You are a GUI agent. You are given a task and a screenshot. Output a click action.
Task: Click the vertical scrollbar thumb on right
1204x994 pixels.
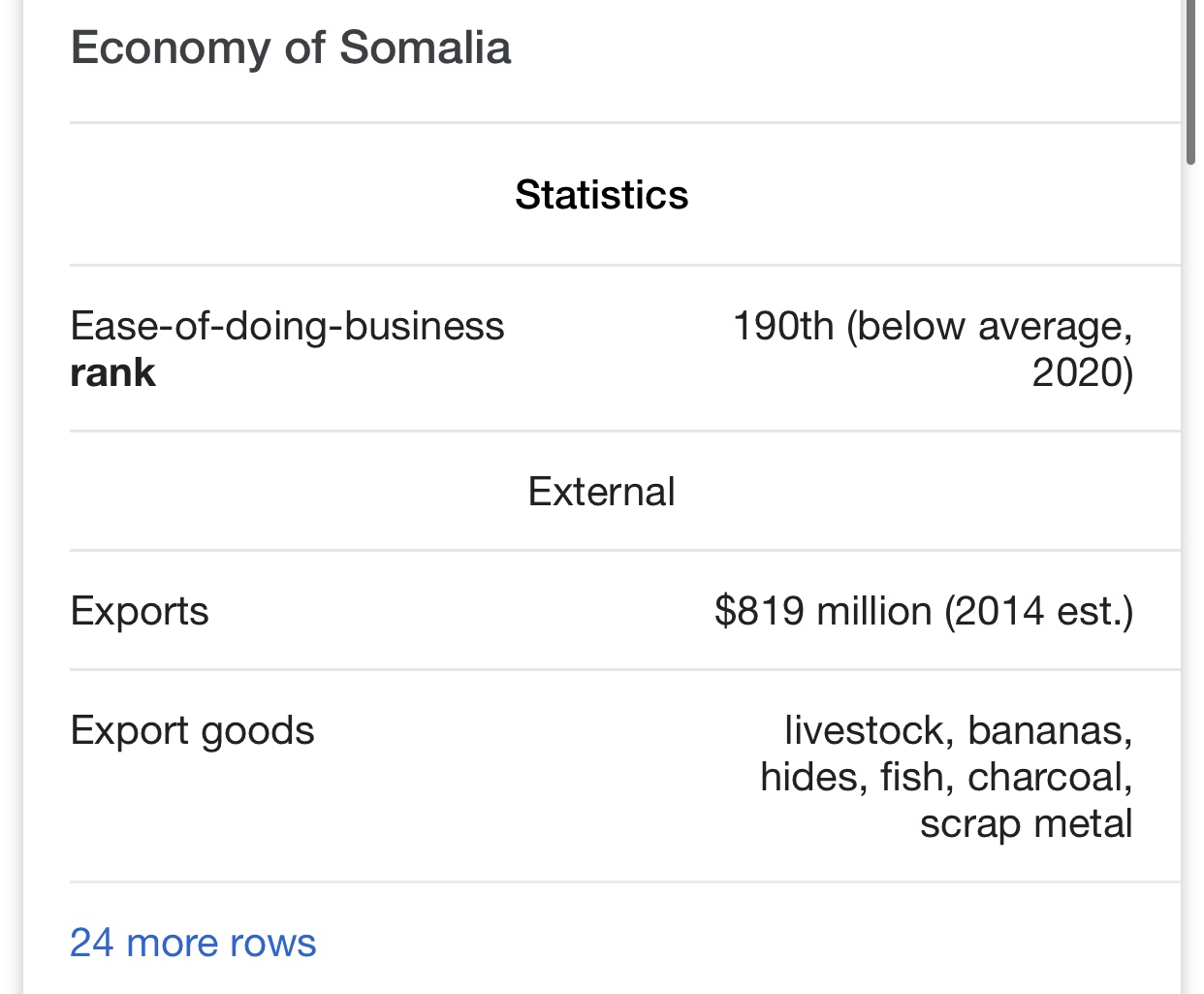(x=1190, y=82)
